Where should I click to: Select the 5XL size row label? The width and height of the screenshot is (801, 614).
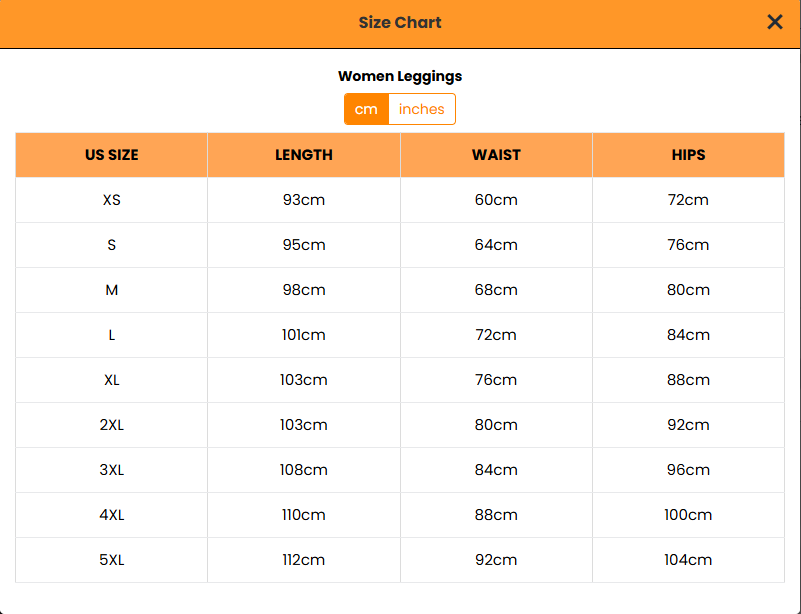112,560
